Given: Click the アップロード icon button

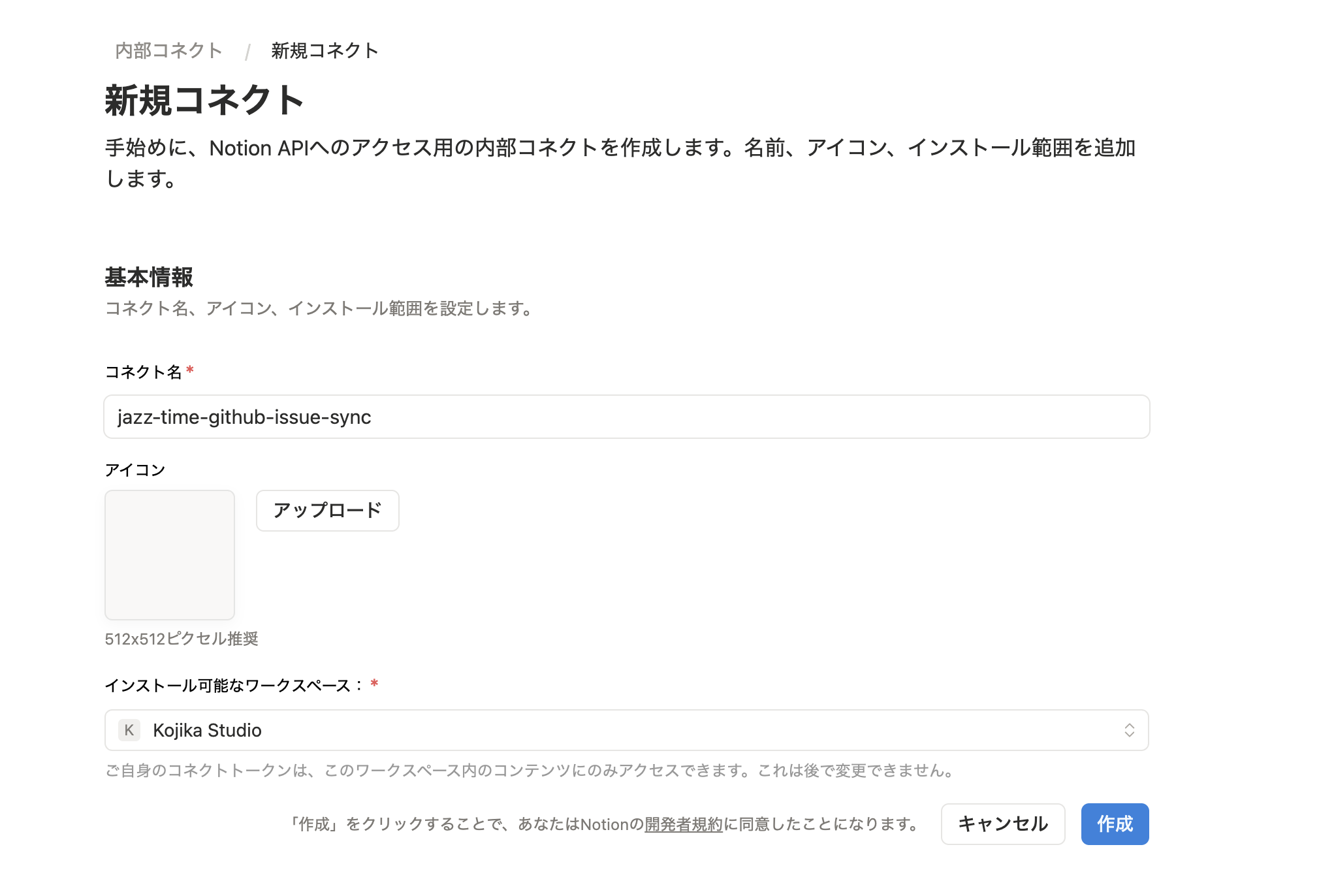Looking at the screenshot, I should point(327,511).
